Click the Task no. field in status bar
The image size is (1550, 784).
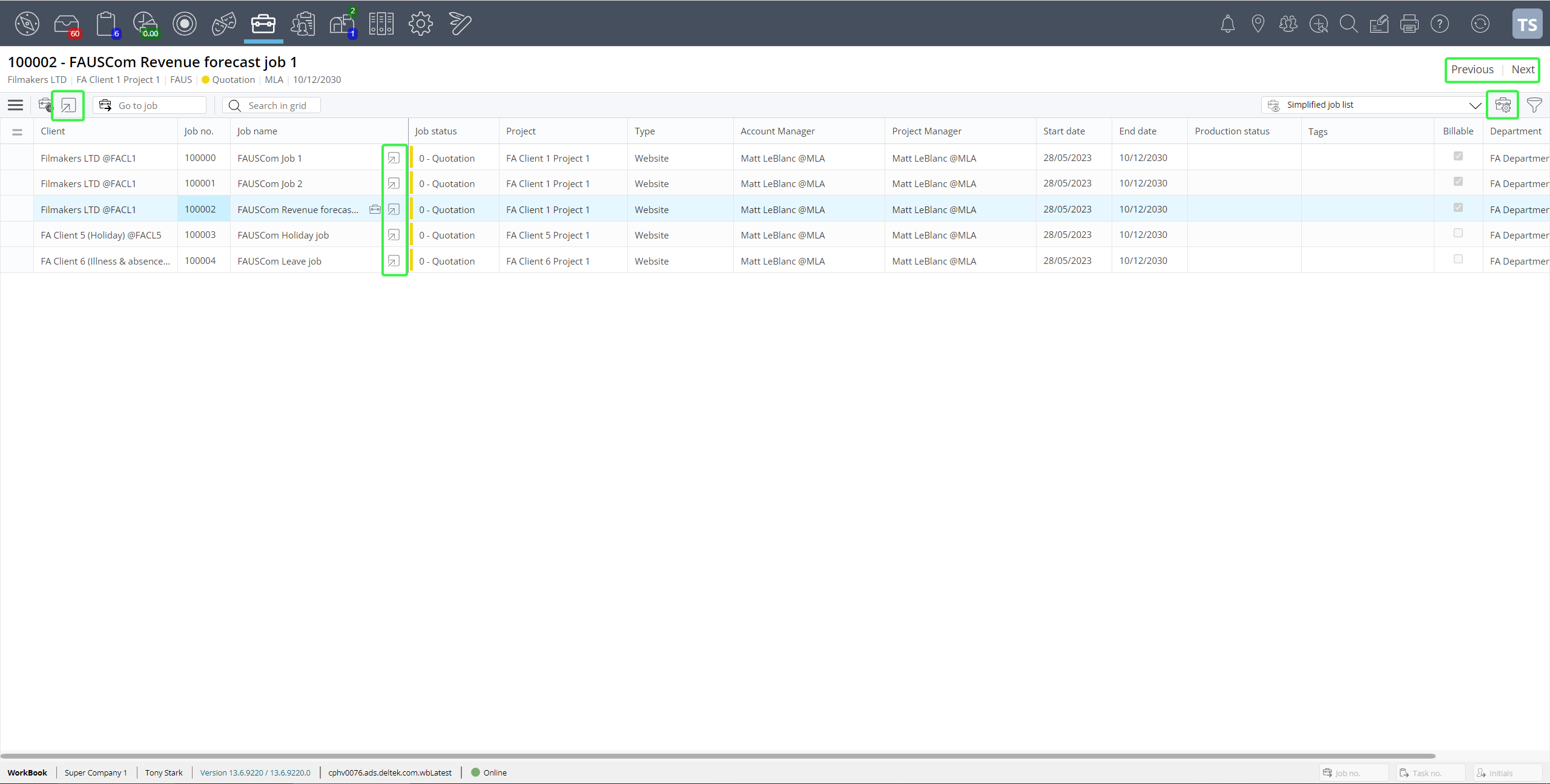click(x=1431, y=772)
